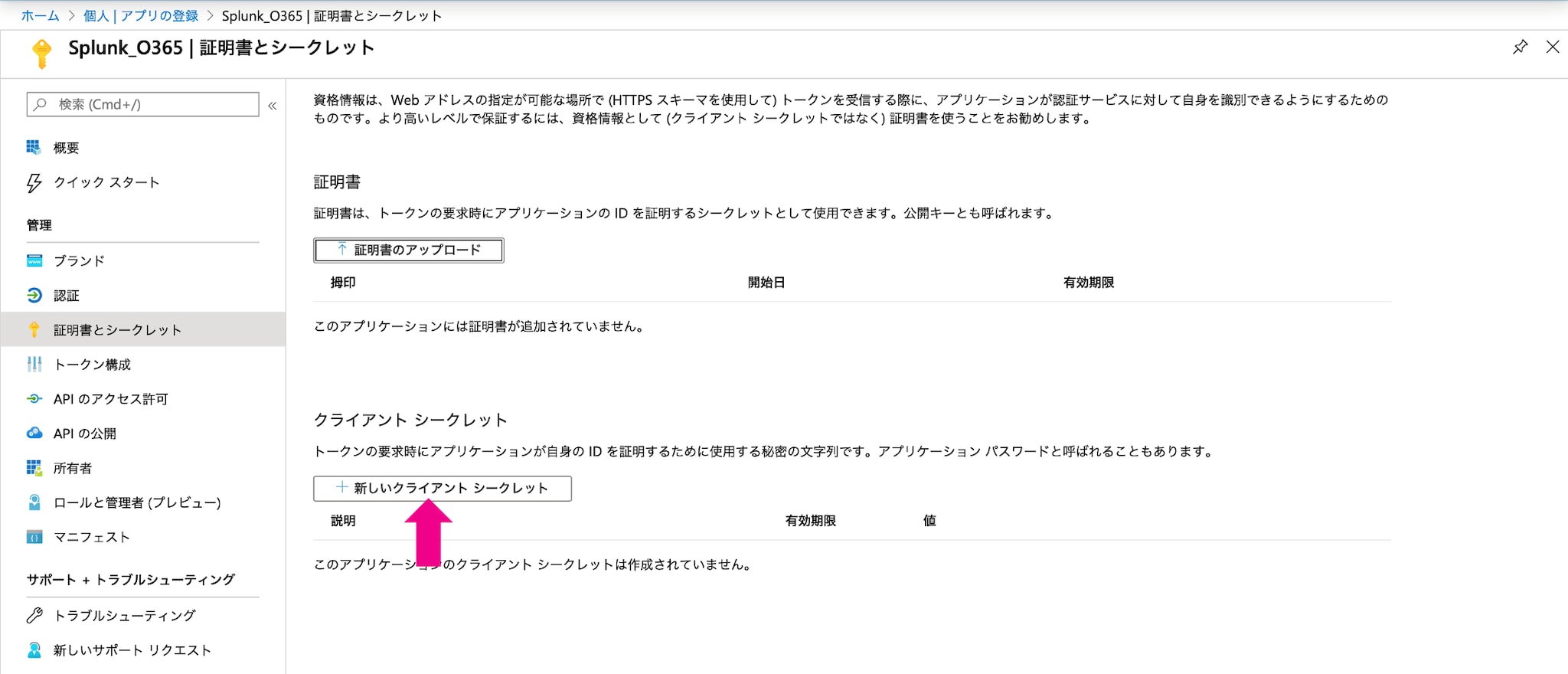Image resolution: width=1568 pixels, height=674 pixels.
Task: Click the roles and administrators person icon
Action: pyautogui.click(x=34, y=502)
